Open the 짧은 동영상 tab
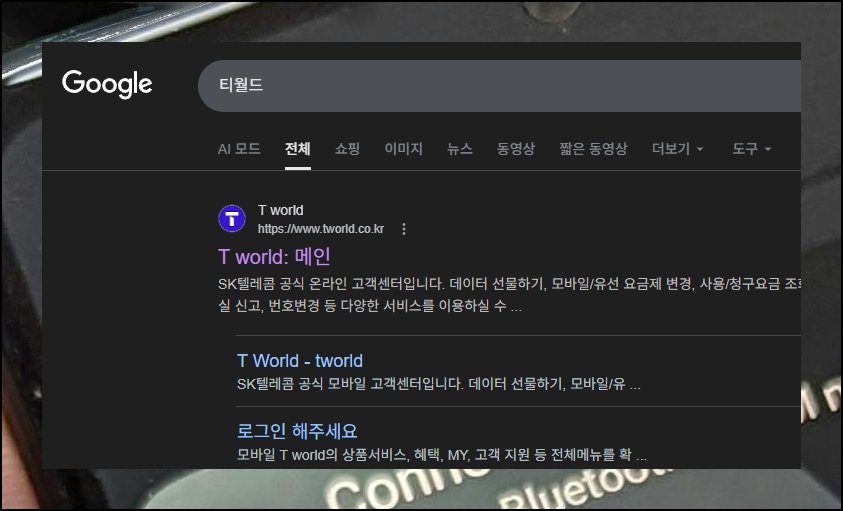This screenshot has width=843, height=511. click(594, 148)
